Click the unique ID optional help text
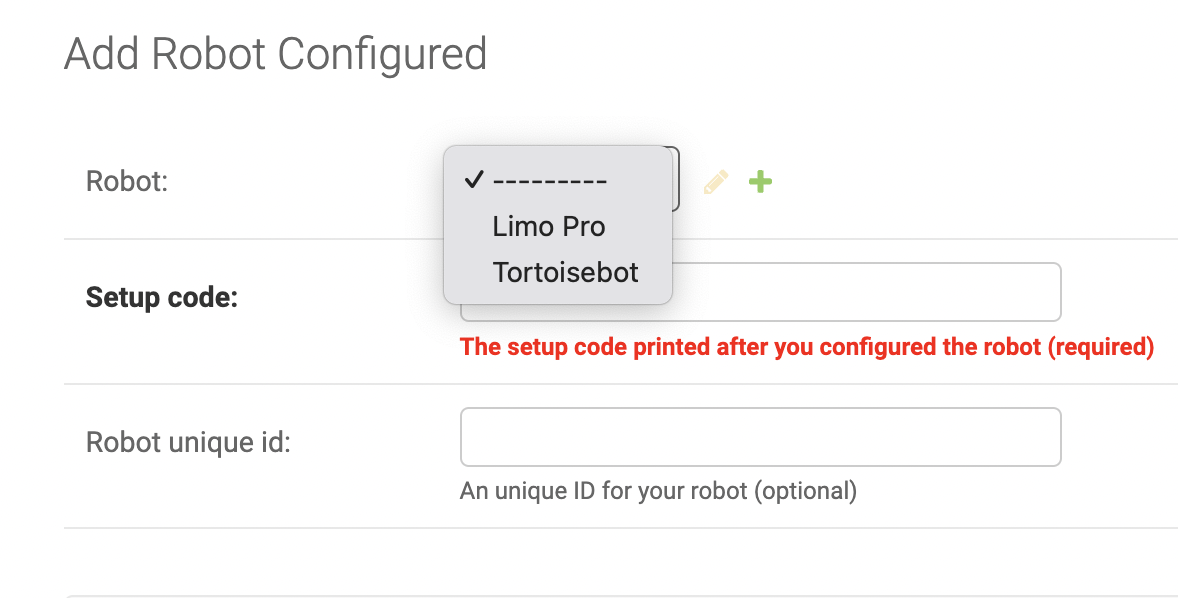 click(658, 491)
